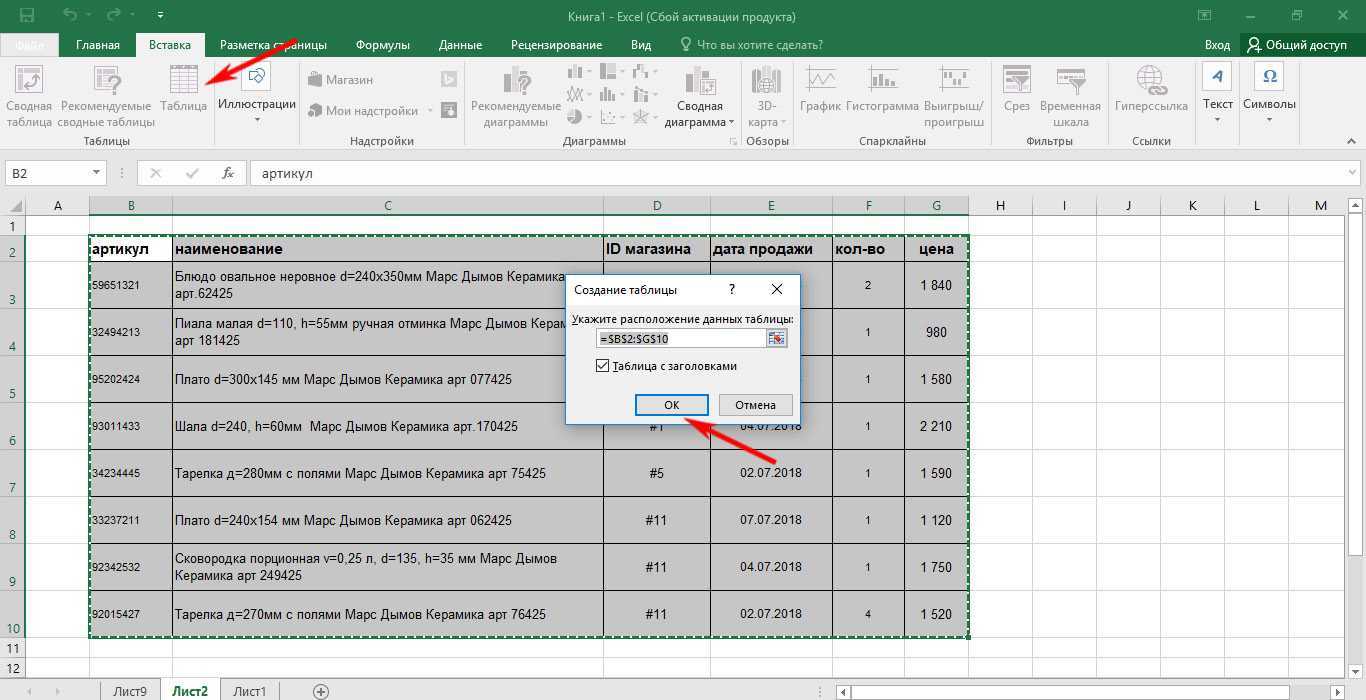Expand the Illustrations (Иллюстрации) dropdown
Viewport: 1366px width, 700px height.
[257, 120]
